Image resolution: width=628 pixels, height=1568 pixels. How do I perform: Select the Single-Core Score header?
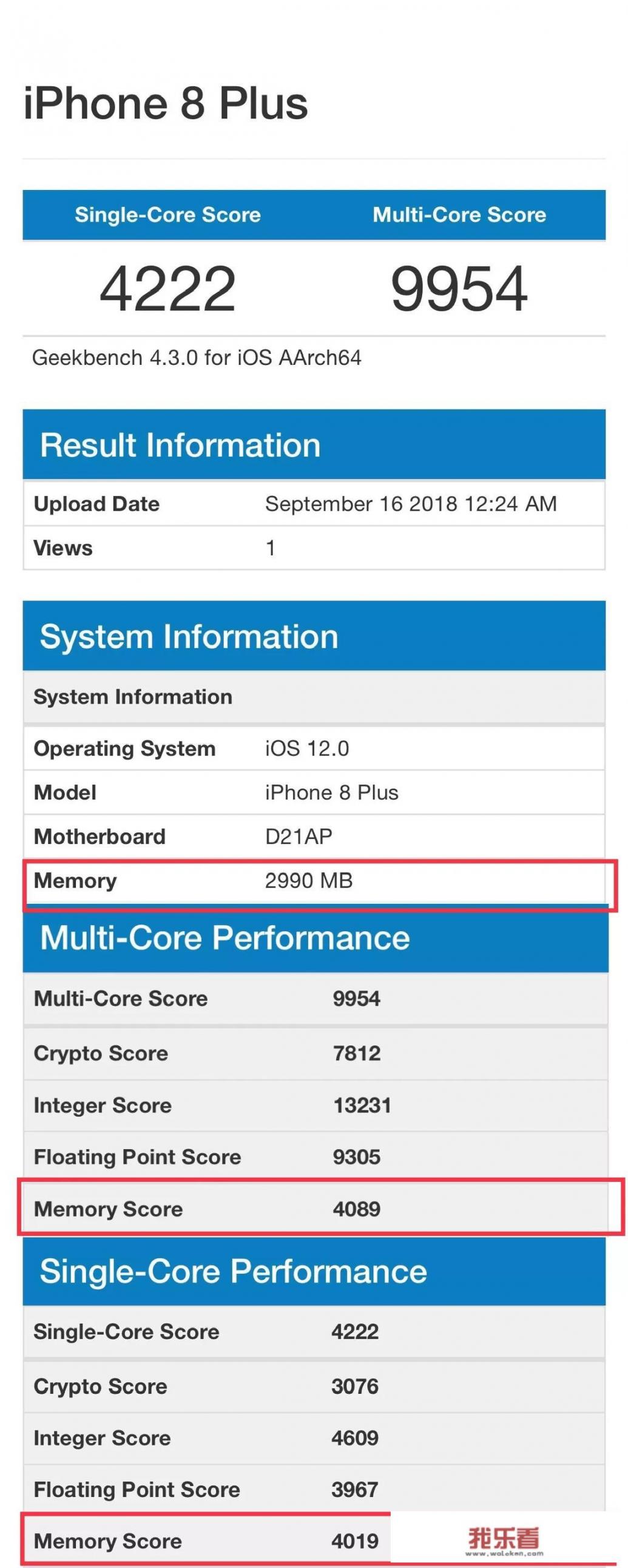pyautogui.click(x=168, y=214)
